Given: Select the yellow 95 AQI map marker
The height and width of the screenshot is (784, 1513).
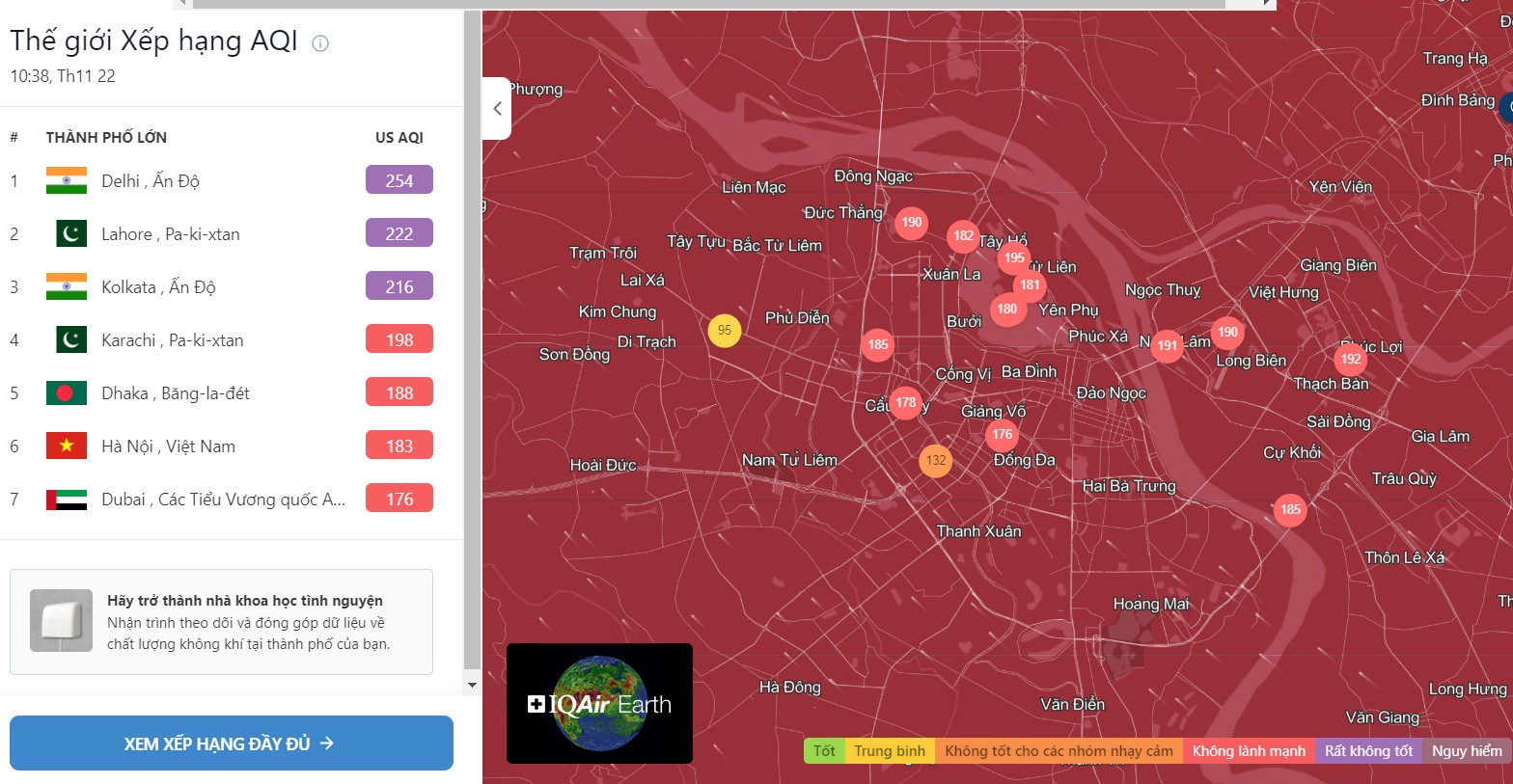Looking at the screenshot, I should [725, 331].
